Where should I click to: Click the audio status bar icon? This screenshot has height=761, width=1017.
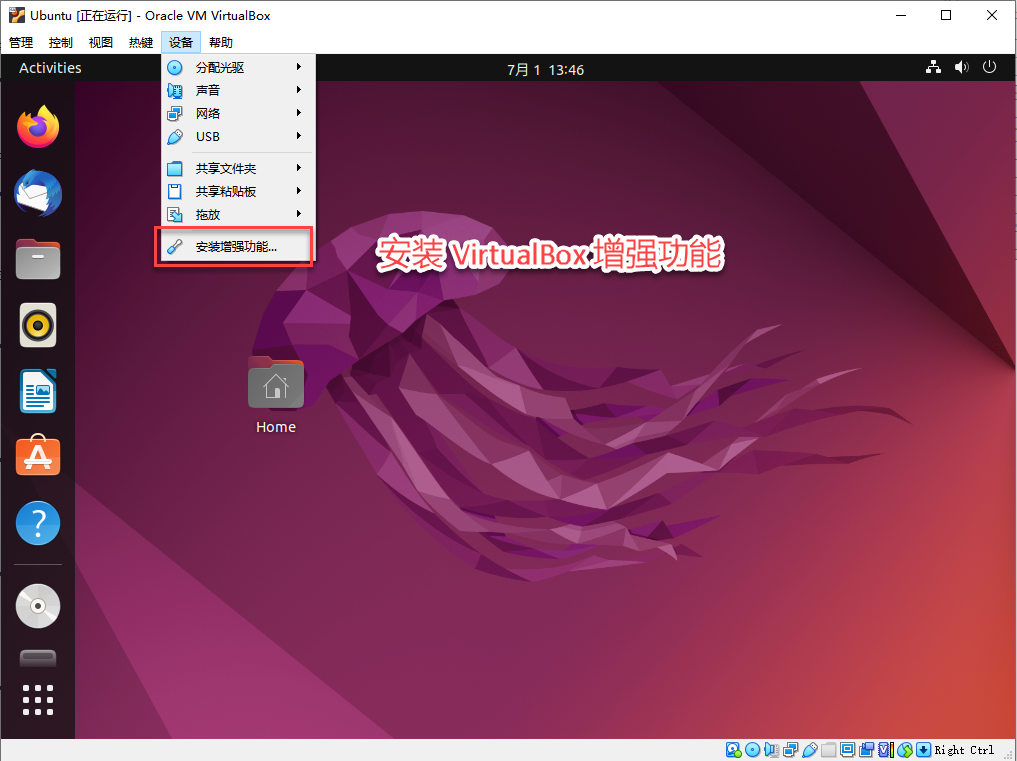(772, 750)
